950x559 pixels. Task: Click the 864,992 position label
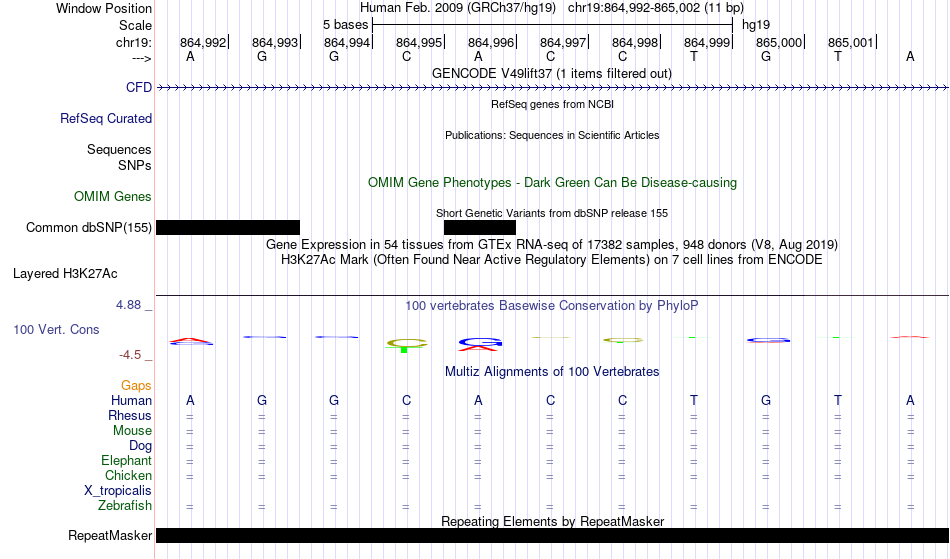(203, 42)
